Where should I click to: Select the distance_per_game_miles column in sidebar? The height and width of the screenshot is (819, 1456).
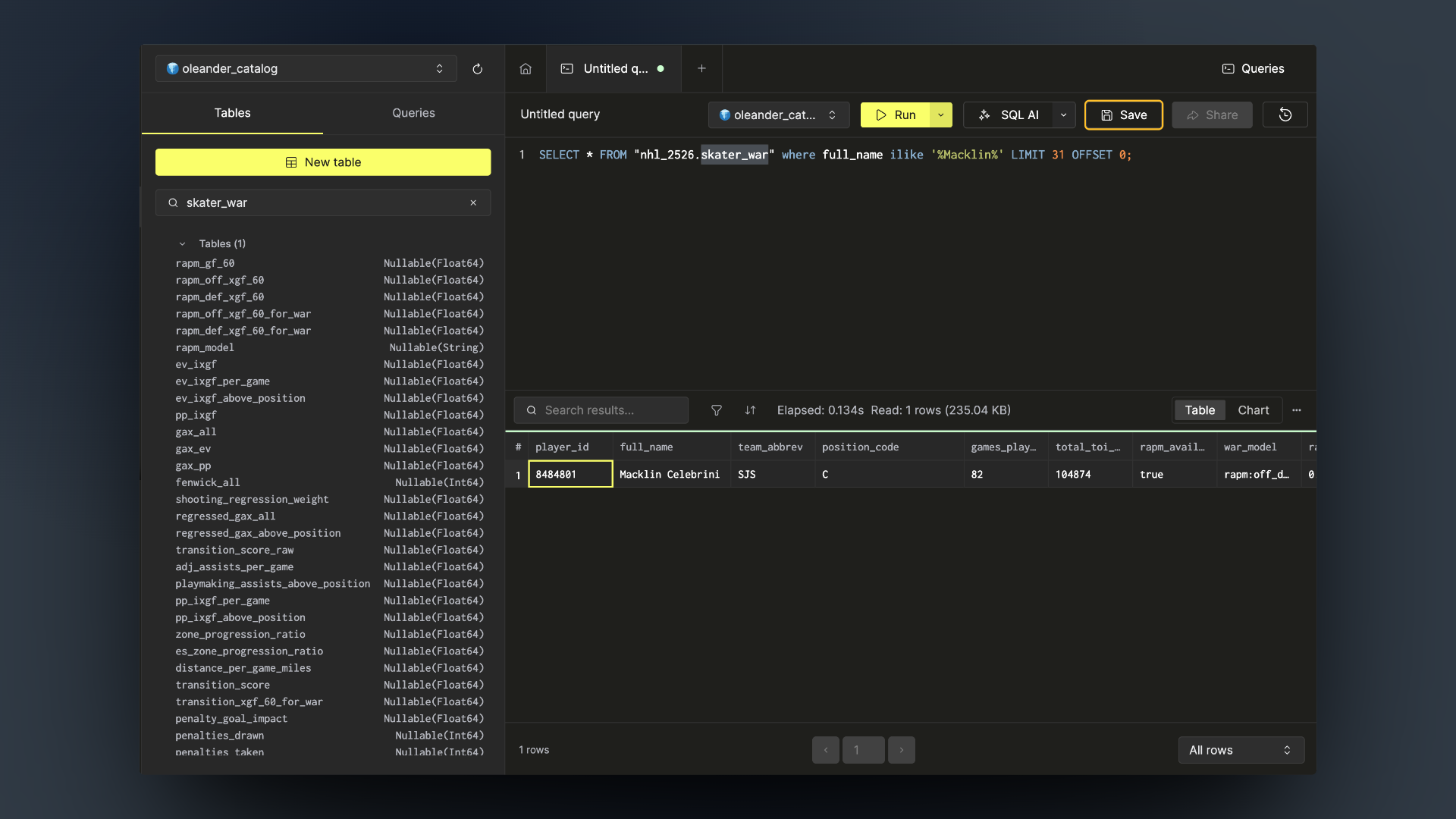(x=329, y=668)
